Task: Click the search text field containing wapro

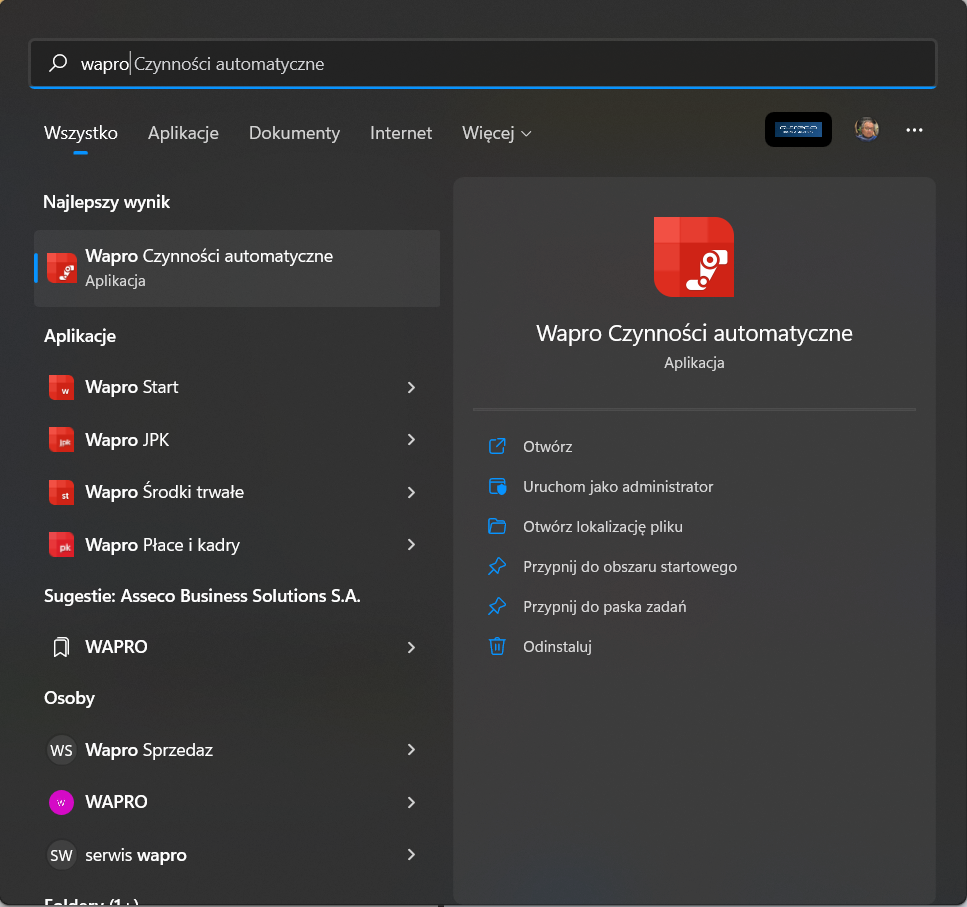Action: coord(483,64)
